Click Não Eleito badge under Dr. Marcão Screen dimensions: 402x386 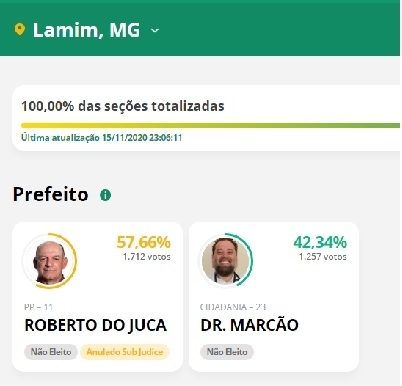click(227, 352)
